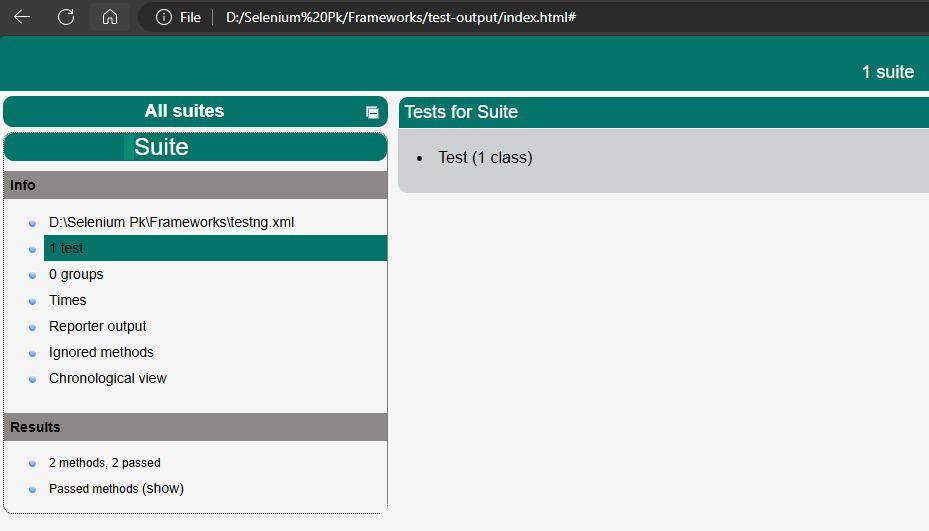Reload the page with the refresh icon
Viewport: 929px width, 531px height.
click(66, 17)
